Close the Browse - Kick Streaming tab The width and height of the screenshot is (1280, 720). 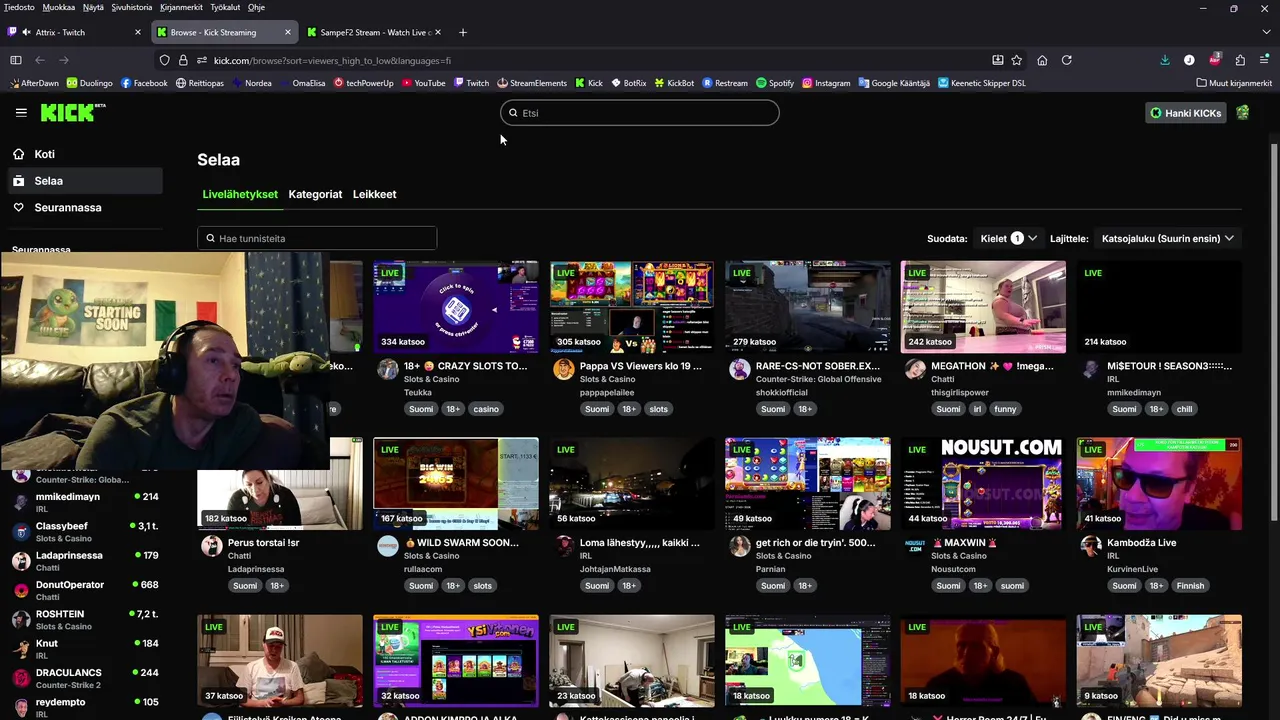tap(288, 32)
